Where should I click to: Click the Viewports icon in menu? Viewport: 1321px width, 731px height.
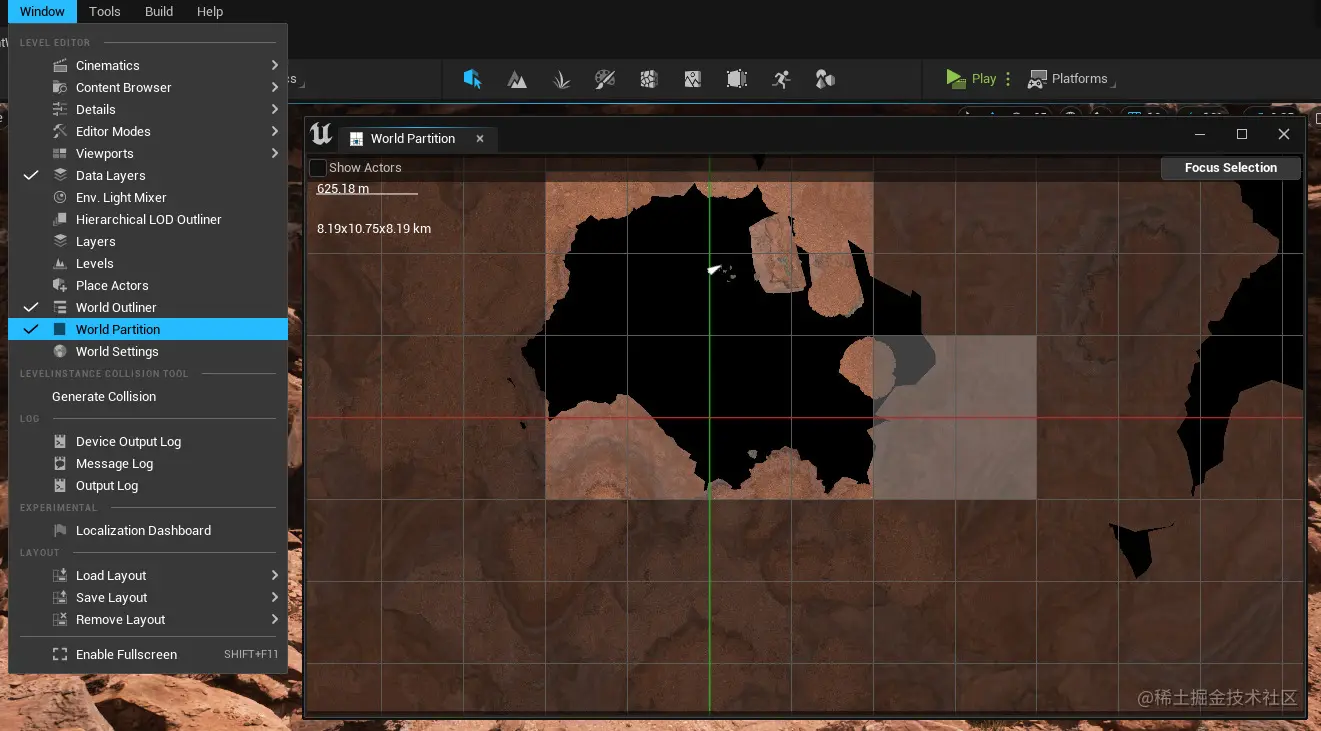[60, 153]
